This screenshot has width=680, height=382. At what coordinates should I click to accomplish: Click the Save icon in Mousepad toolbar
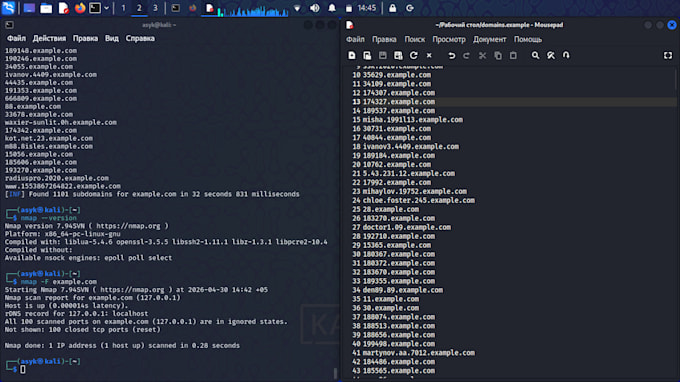tap(382, 56)
